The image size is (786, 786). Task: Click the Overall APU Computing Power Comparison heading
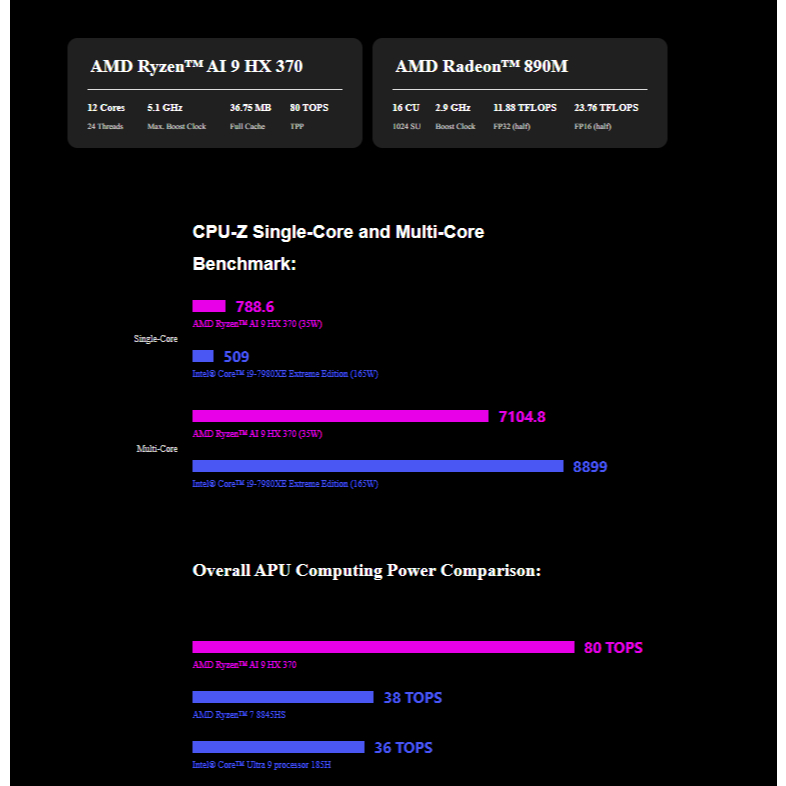tap(366, 571)
